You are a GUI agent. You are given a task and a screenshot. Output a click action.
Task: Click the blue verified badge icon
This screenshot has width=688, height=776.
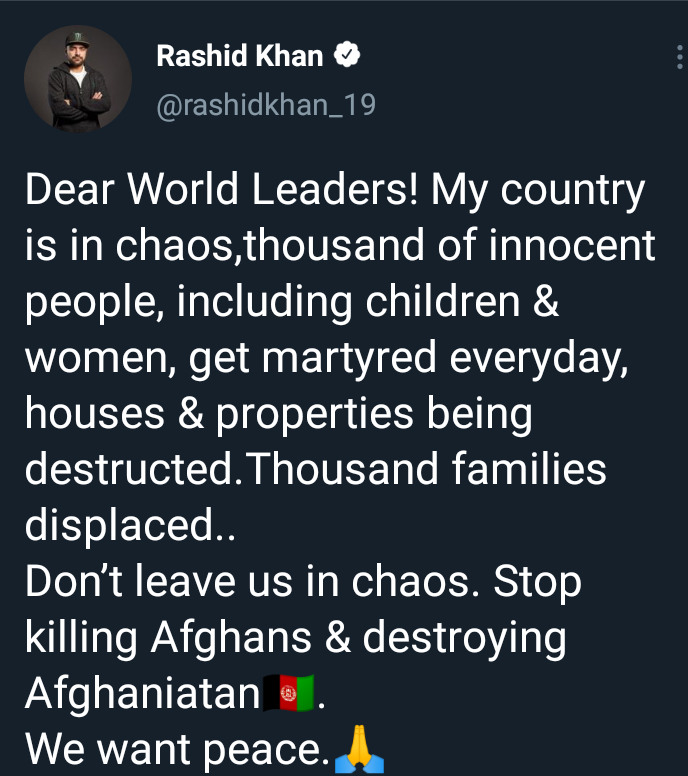pos(347,54)
